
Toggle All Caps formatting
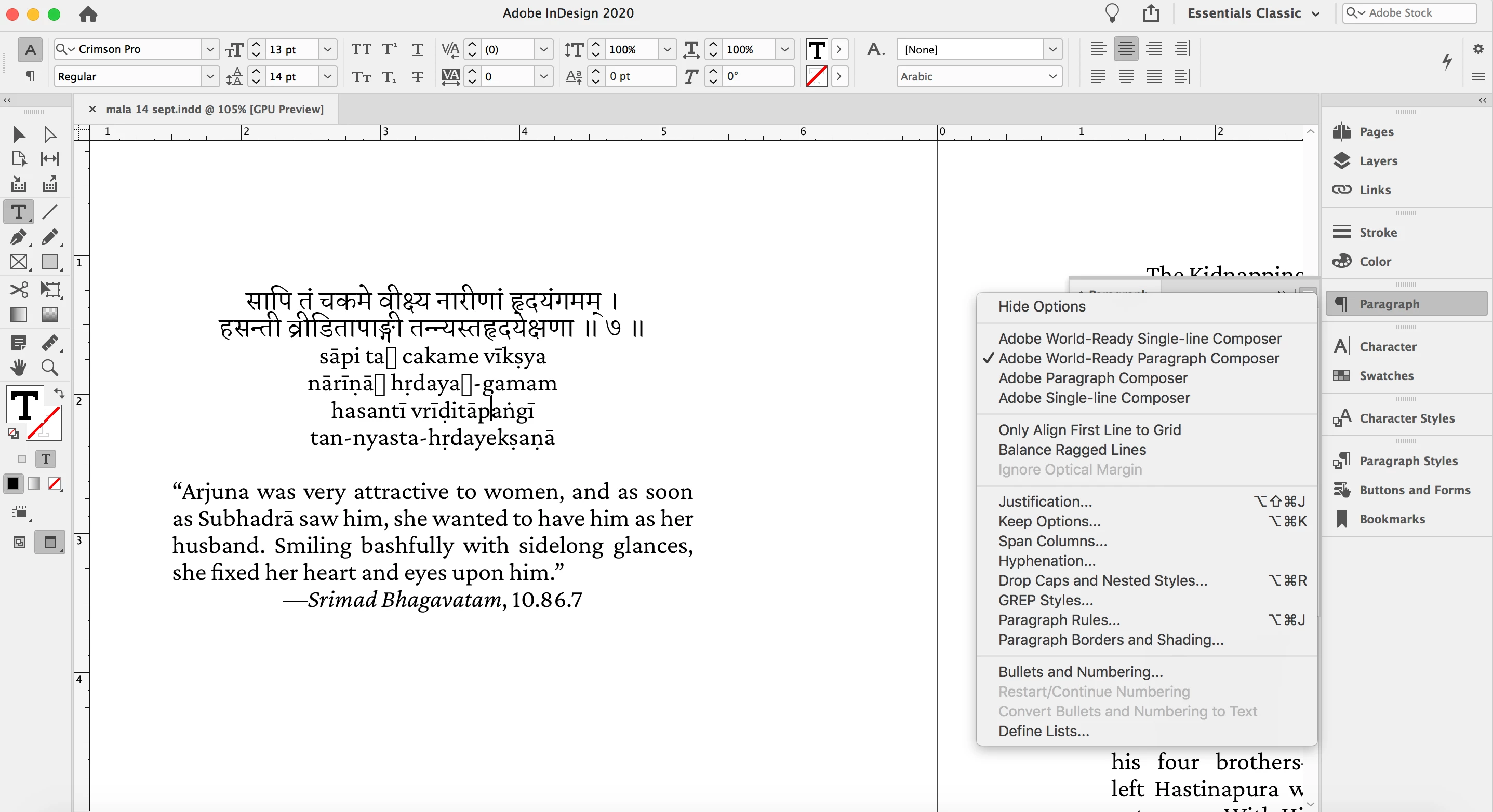(361, 49)
